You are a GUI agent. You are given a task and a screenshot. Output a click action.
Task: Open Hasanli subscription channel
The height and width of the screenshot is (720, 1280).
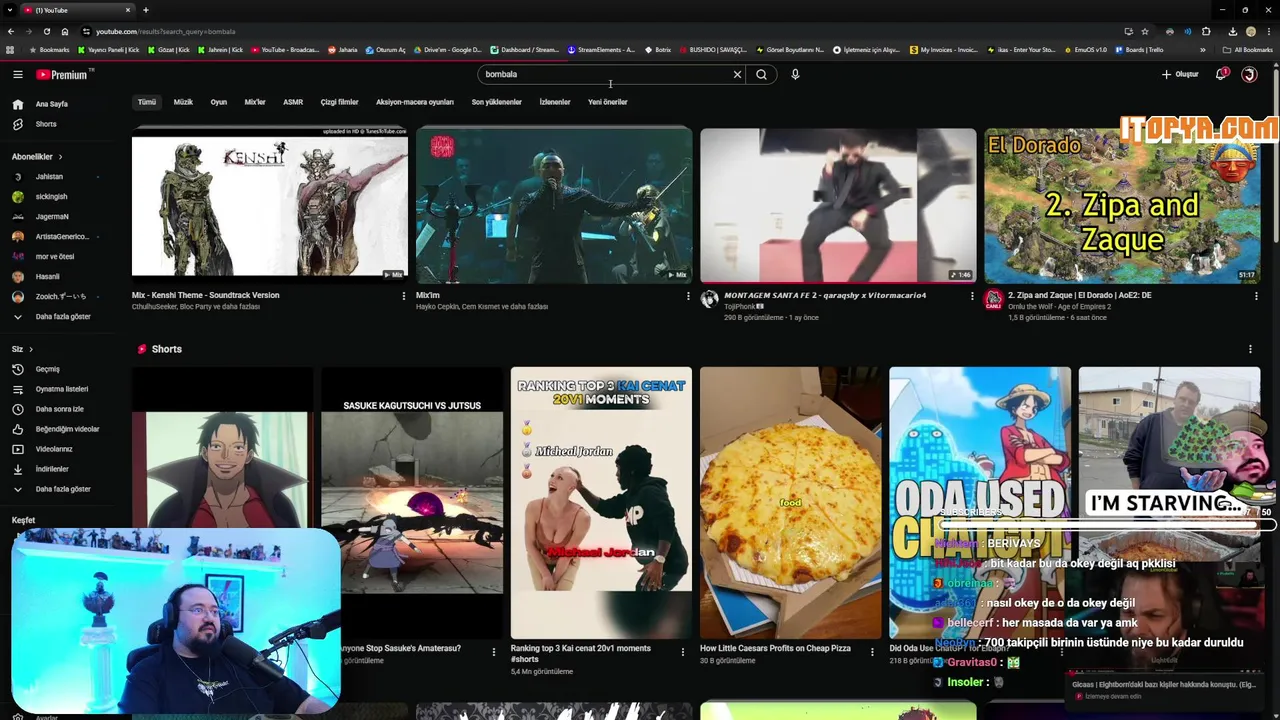tap(47, 277)
